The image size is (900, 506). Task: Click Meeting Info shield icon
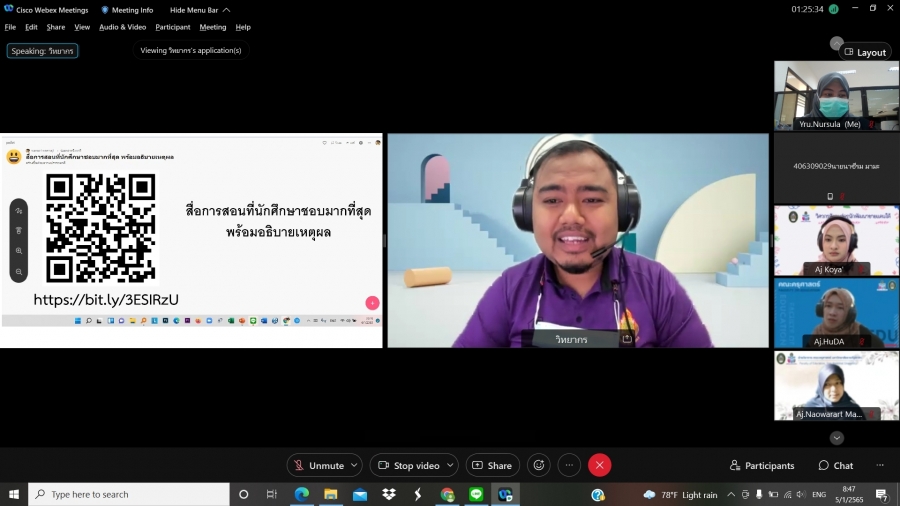pyautogui.click(x=105, y=10)
